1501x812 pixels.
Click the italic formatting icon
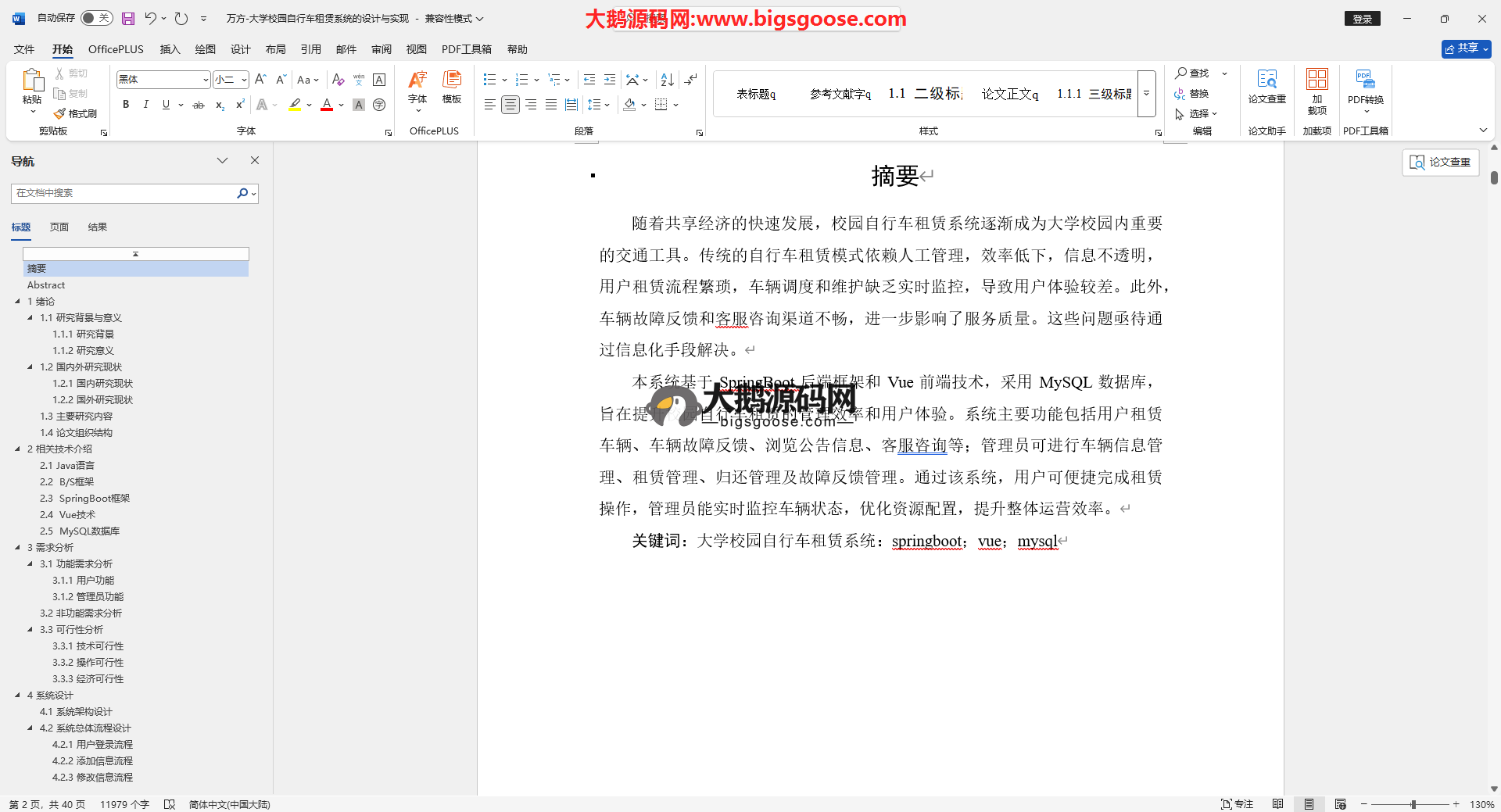pyautogui.click(x=145, y=105)
